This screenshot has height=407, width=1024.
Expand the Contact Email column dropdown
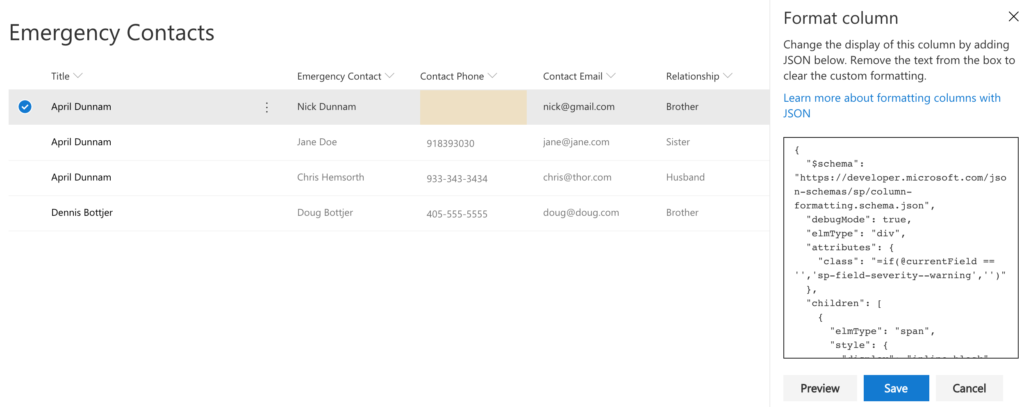tap(579, 76)
